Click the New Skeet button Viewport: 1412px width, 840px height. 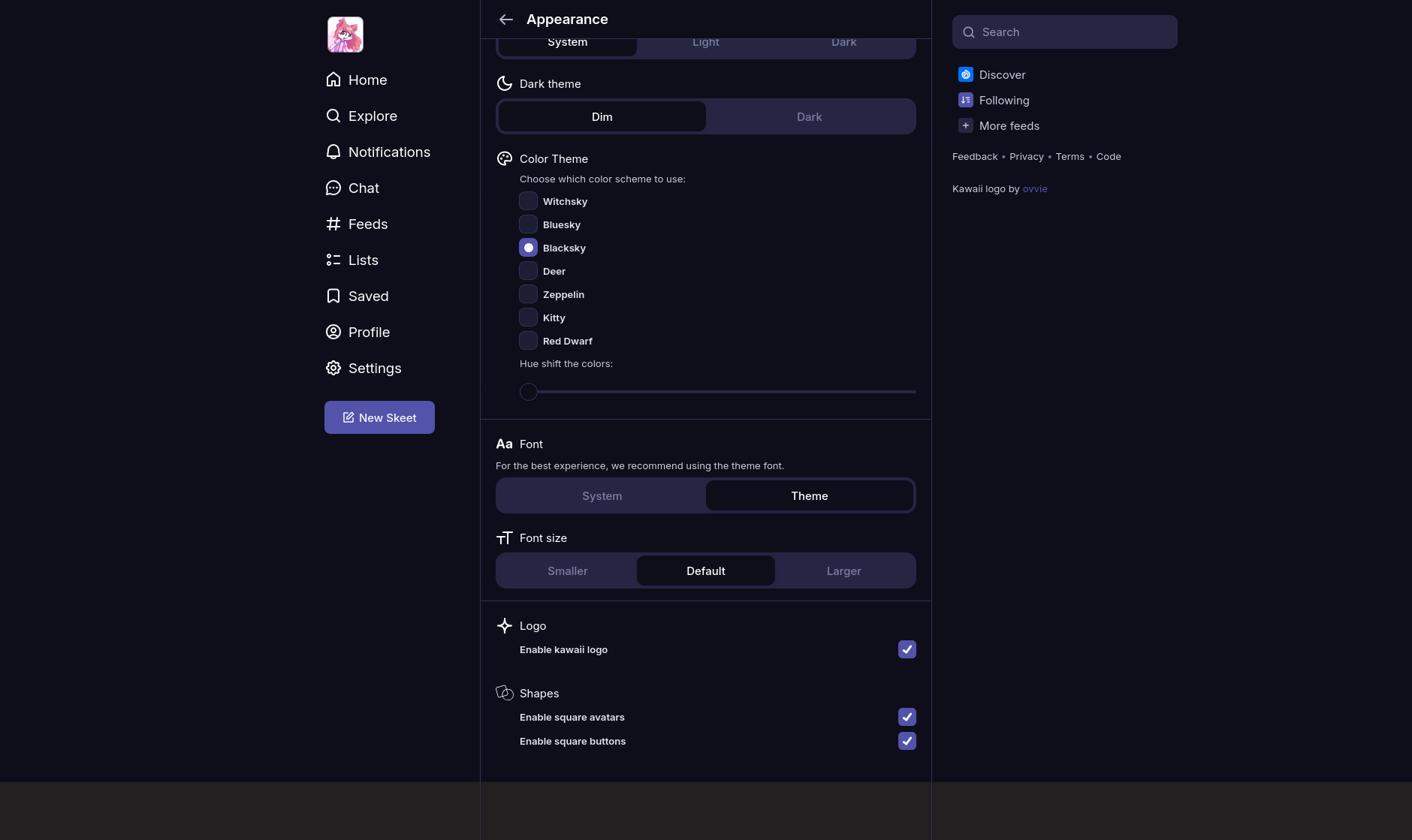coord(379,417)
